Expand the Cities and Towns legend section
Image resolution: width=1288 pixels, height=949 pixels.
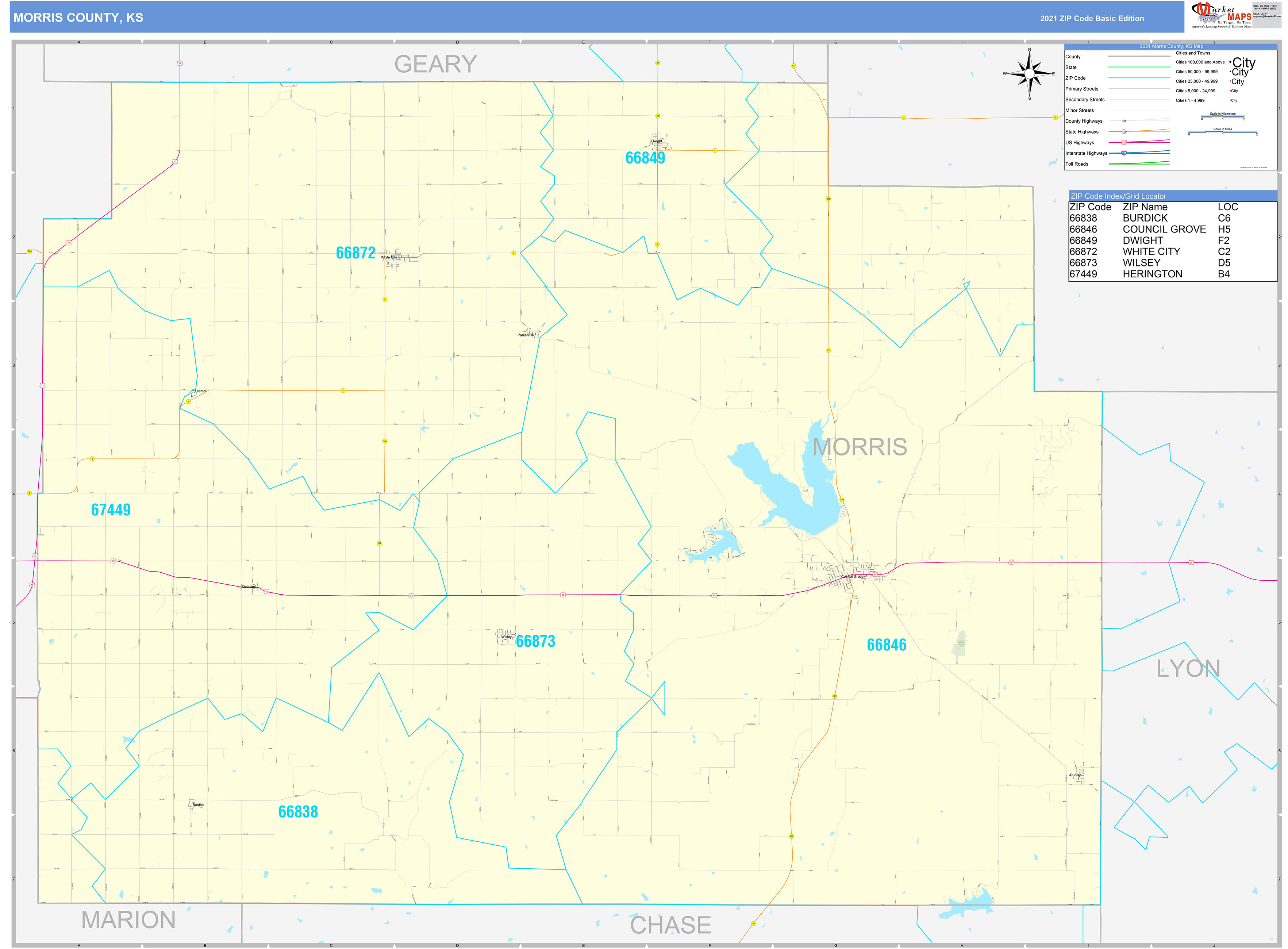click(1194, 53)
